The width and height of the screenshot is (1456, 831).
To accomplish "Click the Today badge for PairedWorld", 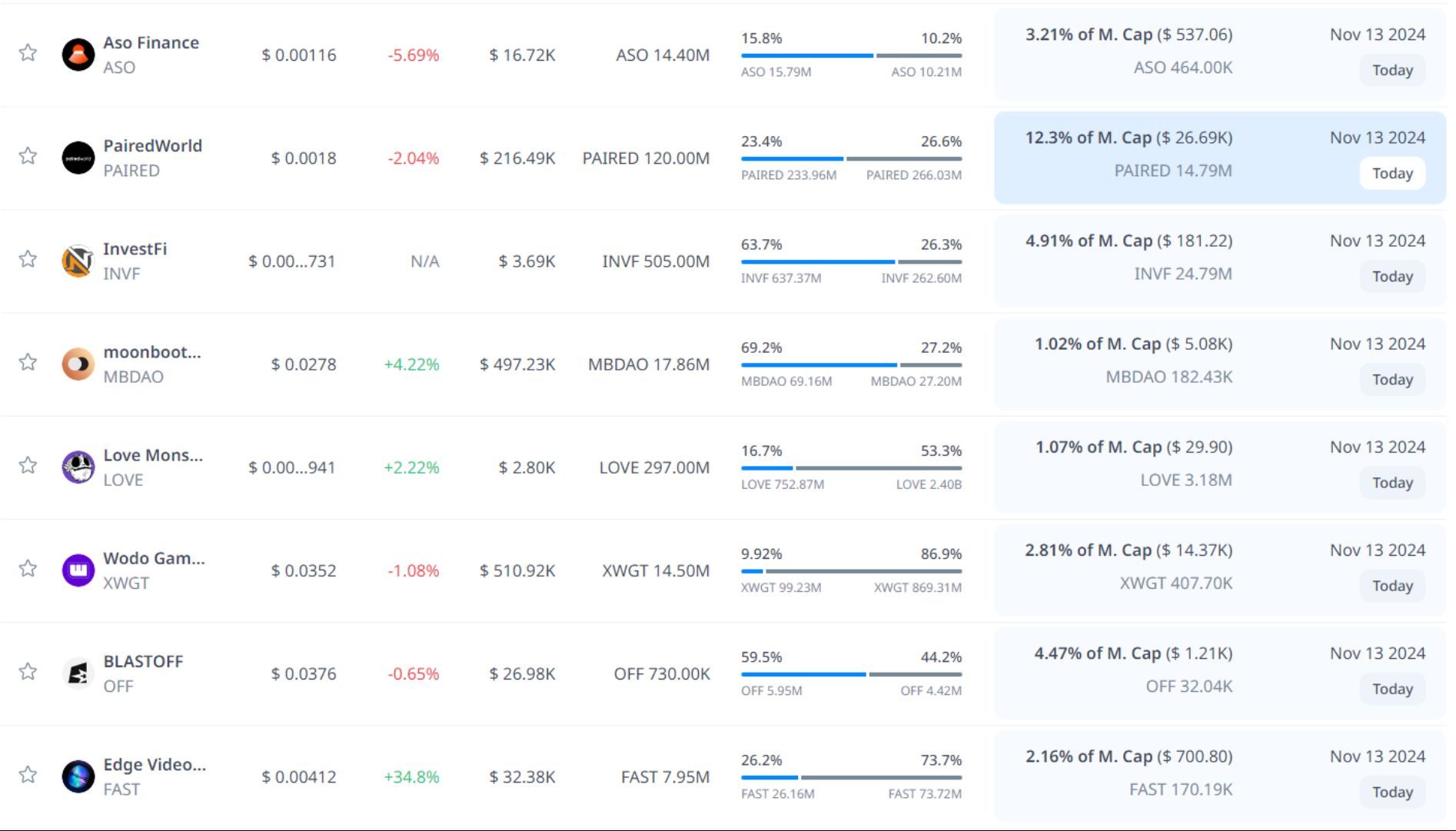I will 1392,173.
